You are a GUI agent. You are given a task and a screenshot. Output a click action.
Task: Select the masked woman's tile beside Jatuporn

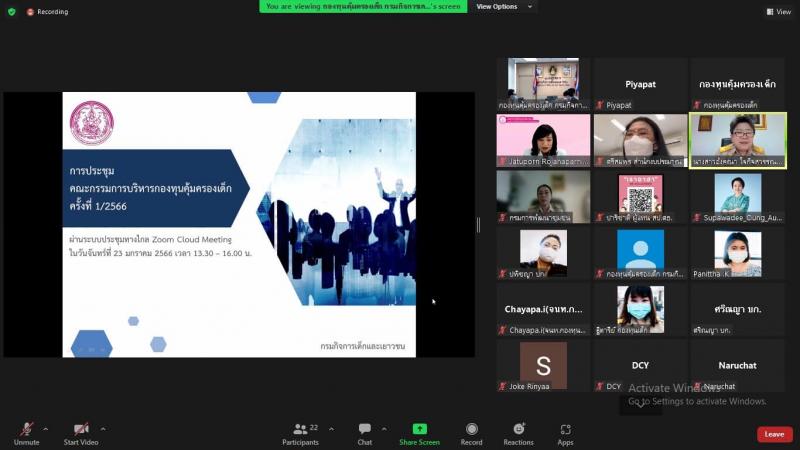point(640,141)
